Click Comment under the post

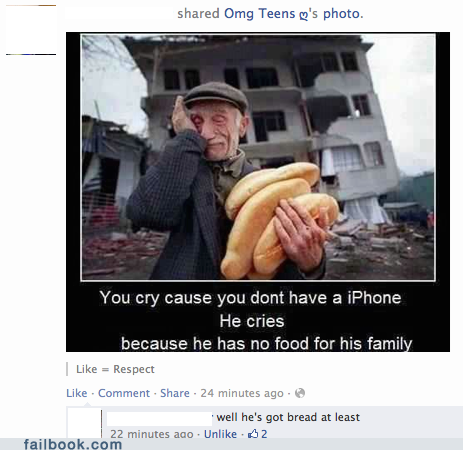(x=124, y=393)
